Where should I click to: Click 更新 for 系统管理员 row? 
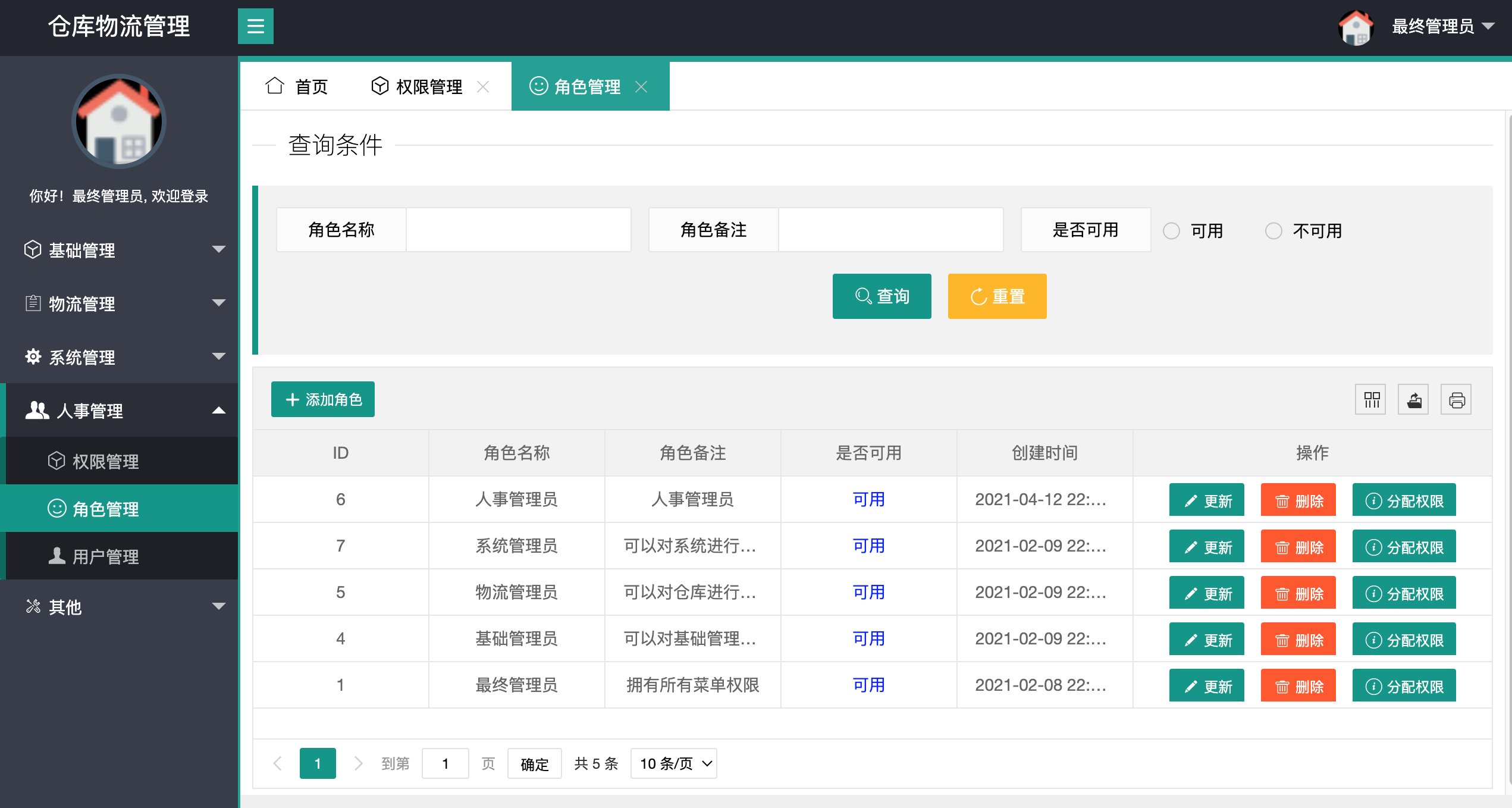pyautogui.click(x=1207, y=546)
